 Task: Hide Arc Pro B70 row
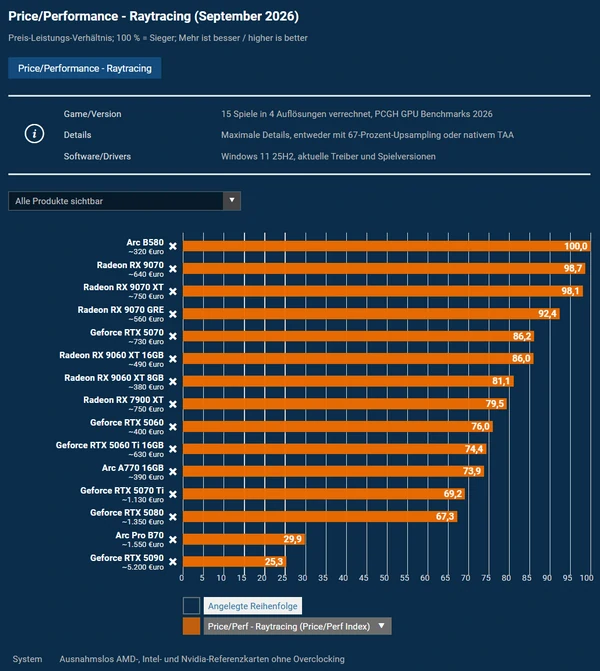coord(172,540)
